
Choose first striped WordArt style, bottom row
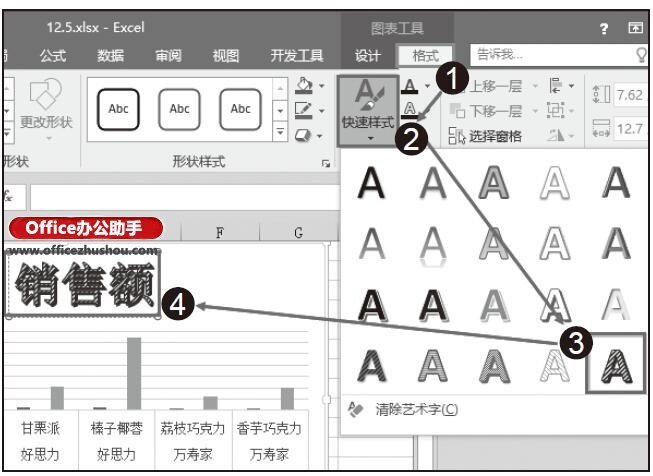pyautogui.click(x=371, y=366)
